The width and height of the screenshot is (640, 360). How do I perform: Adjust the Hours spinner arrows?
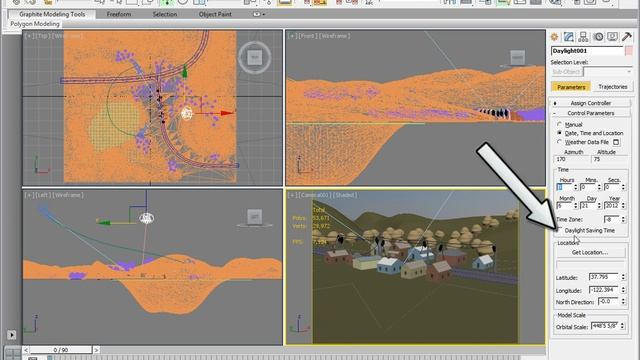coord(576,187)
